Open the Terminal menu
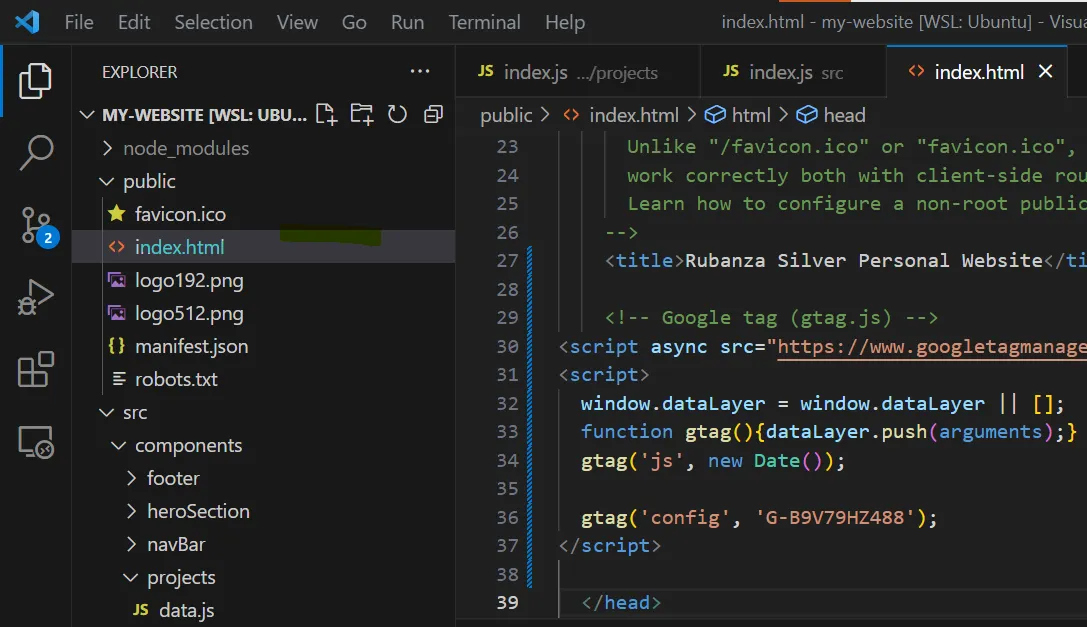Image resolution: width=1087 pixels, height=627 pixels. tap(484, 22)
